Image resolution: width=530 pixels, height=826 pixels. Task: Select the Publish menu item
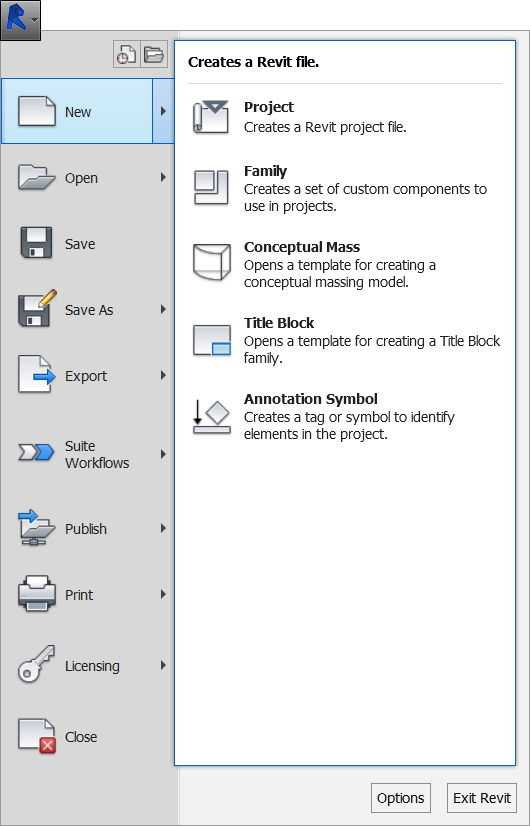tap(87, 528)
